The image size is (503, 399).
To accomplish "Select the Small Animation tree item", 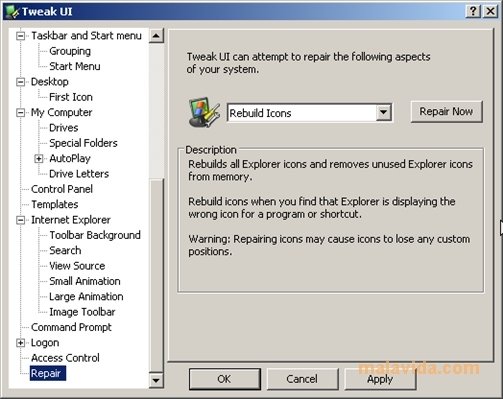I will [85, 281].
